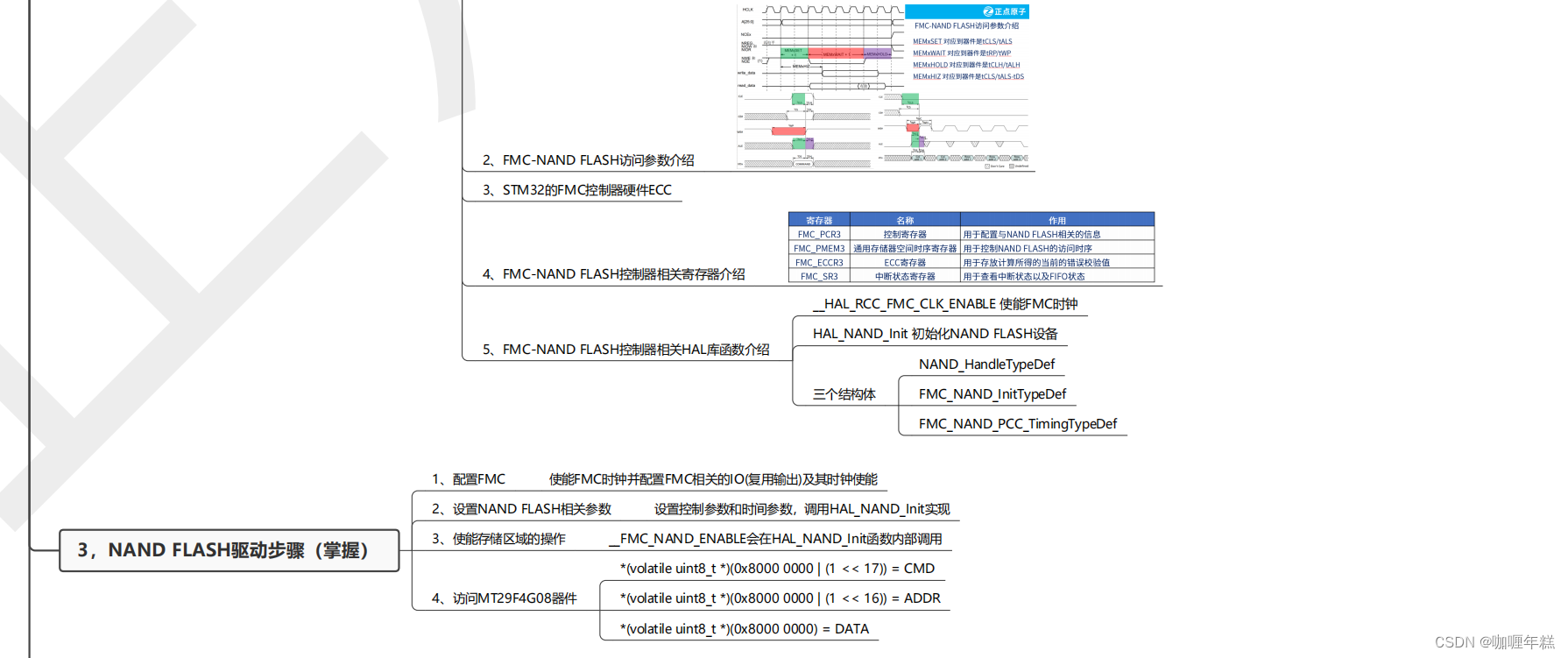Click the register table image
This screenshot has width=1568, height=658.
(x=971, y=247)
